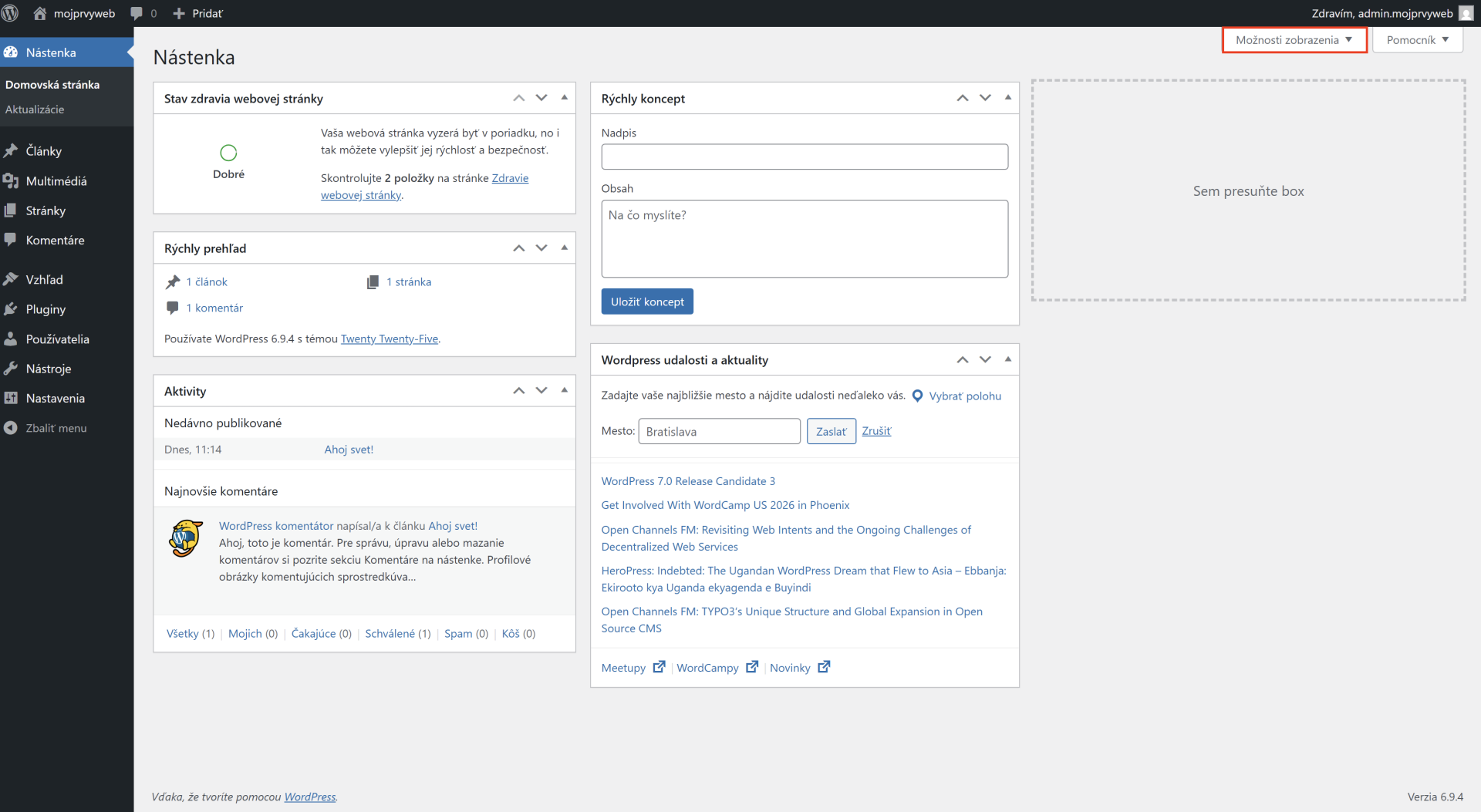Click the Stránky pages icon

coord(11,211)
